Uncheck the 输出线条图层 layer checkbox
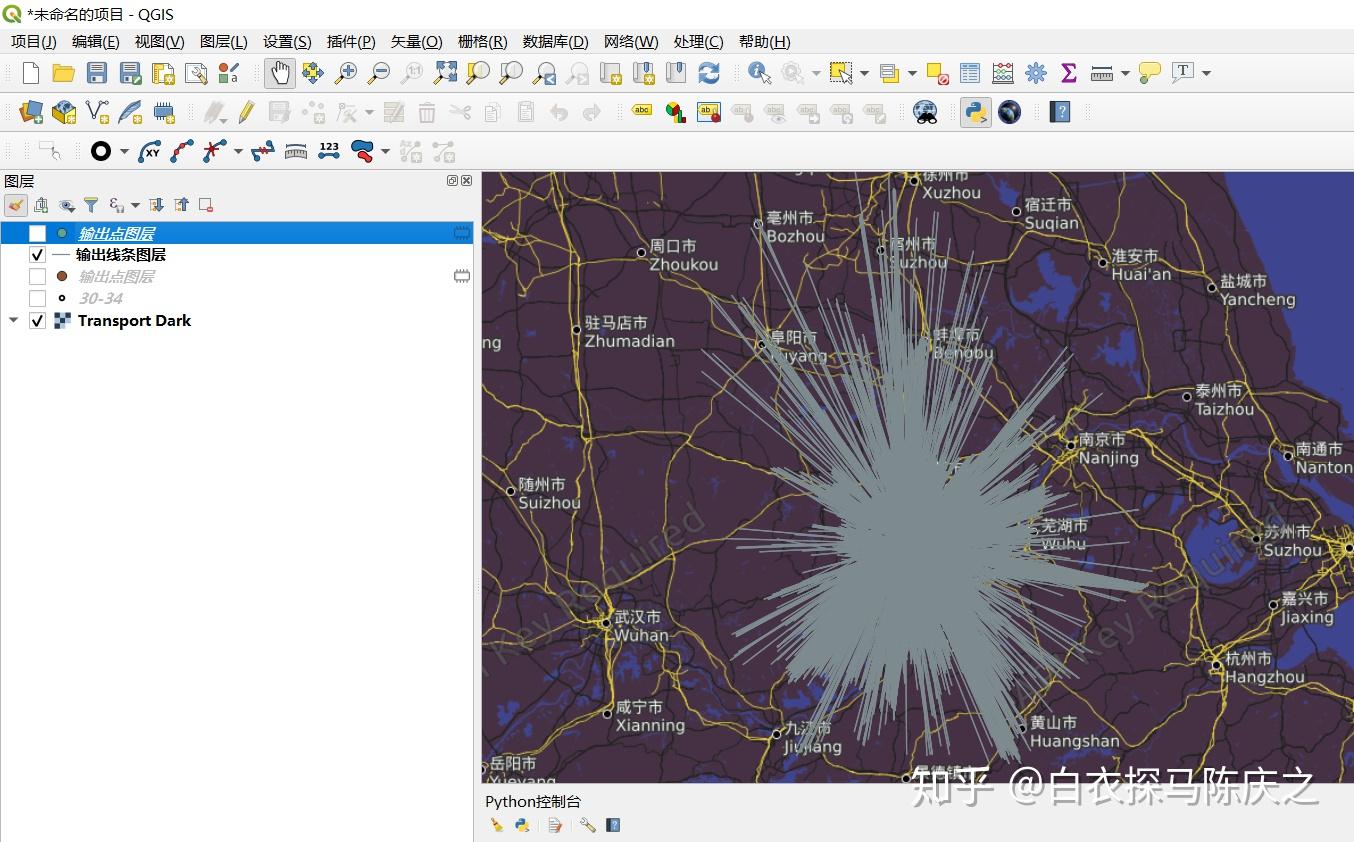Image resolution: width=1354 pixels, height=842 pixels. coord(38,255)
